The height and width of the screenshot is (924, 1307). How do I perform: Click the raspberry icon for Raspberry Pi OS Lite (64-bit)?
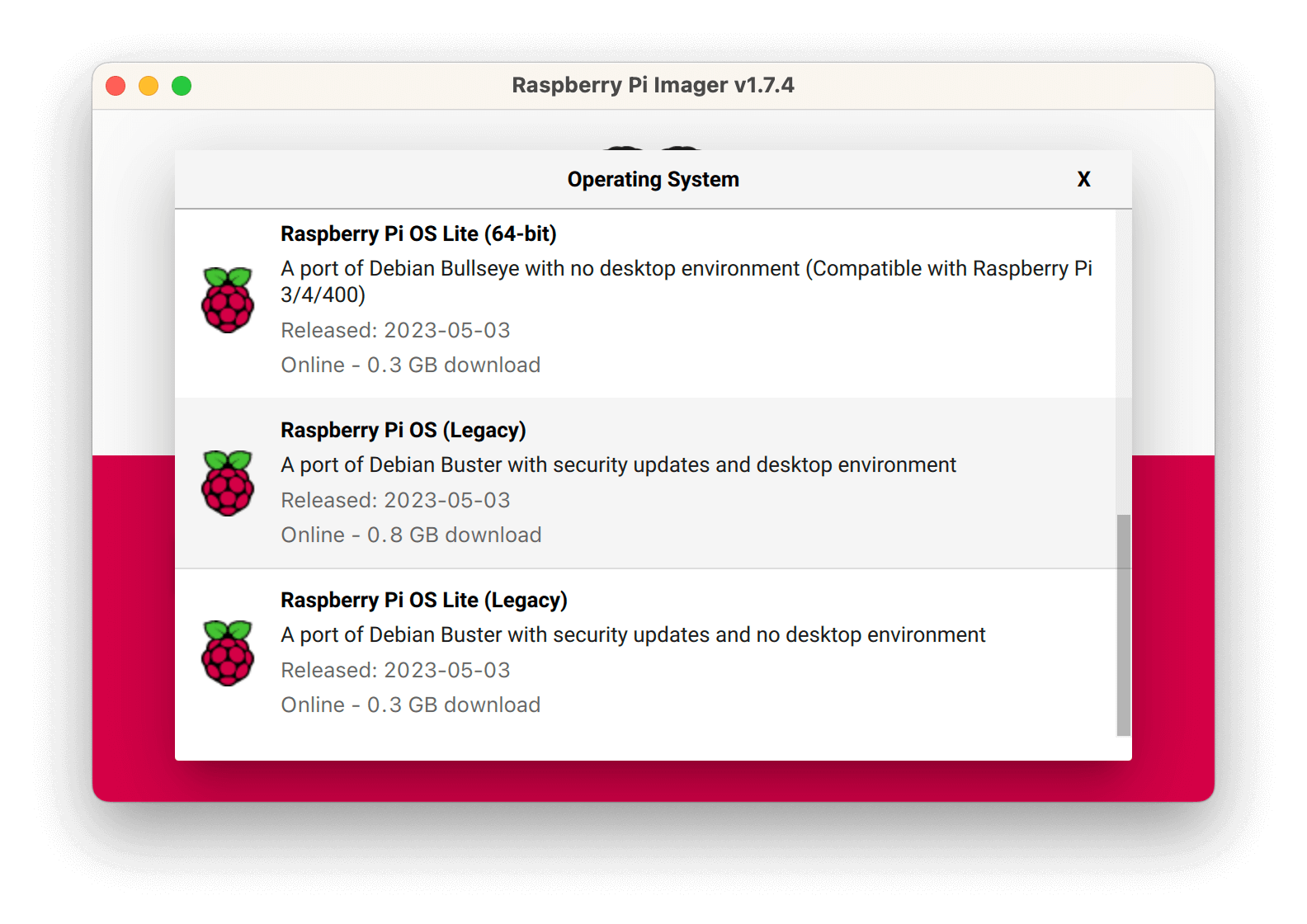(228, 300)
